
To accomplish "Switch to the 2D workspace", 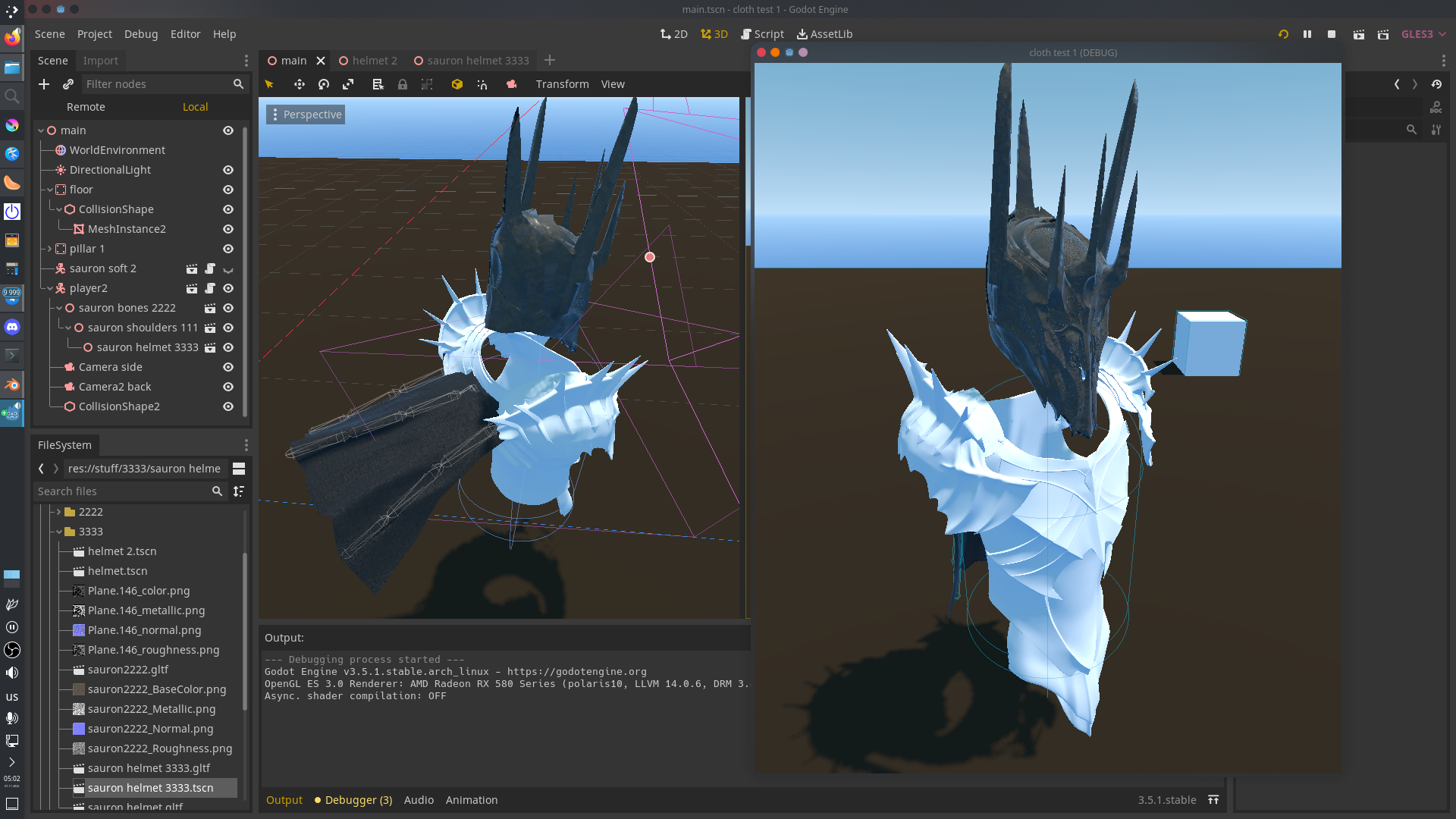I will click(x=674, y=34).
